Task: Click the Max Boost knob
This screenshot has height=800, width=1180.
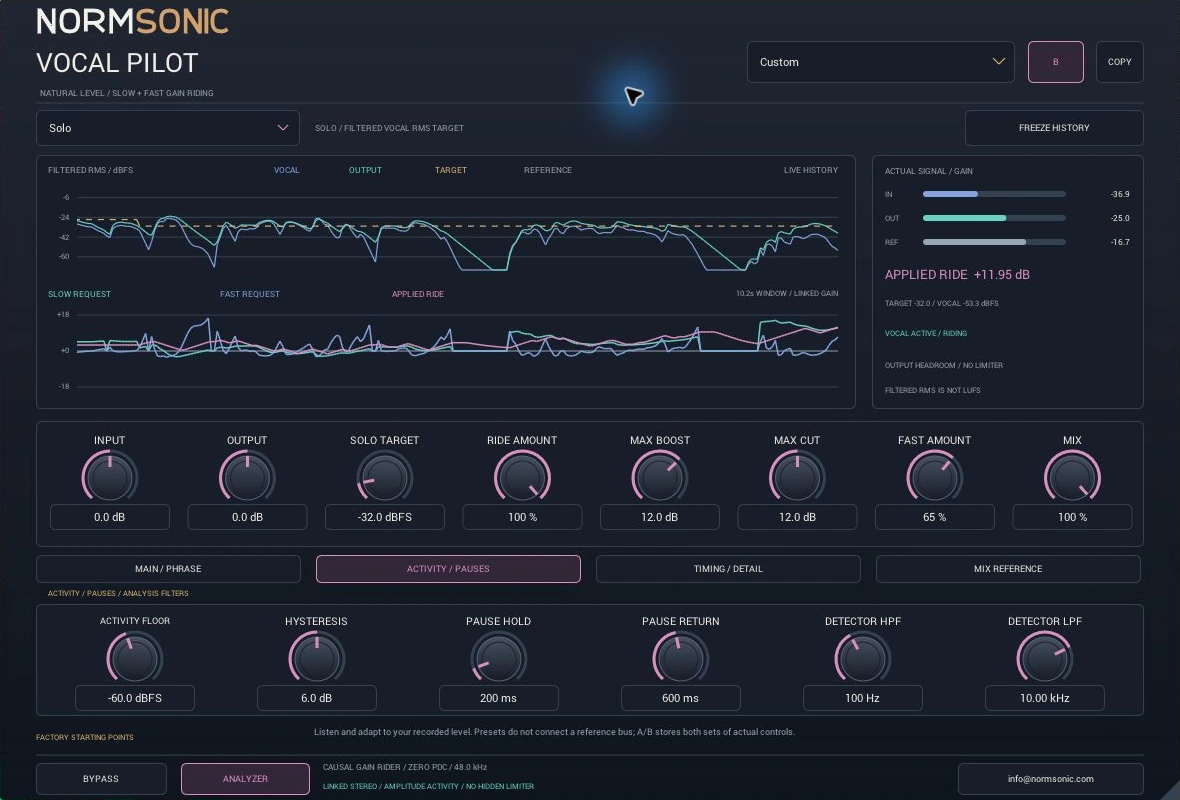Action: click(660, 477)
